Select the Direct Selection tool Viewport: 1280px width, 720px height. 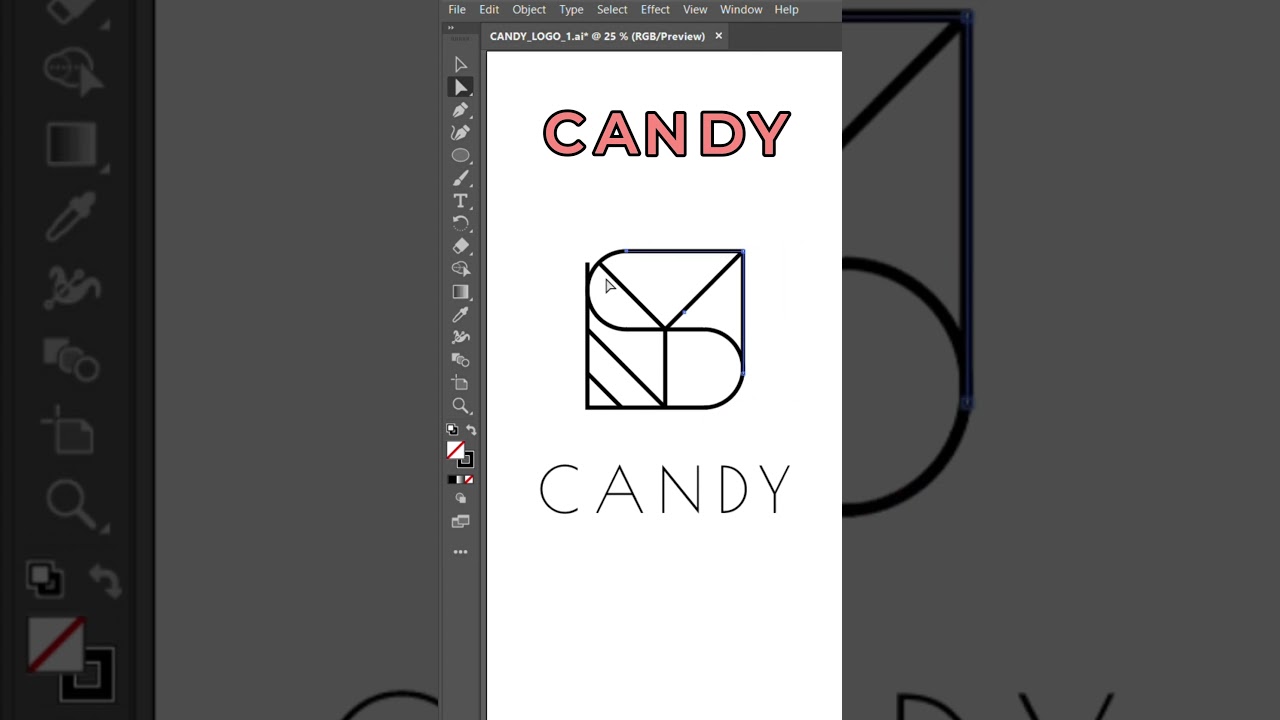tap(460, 87)
